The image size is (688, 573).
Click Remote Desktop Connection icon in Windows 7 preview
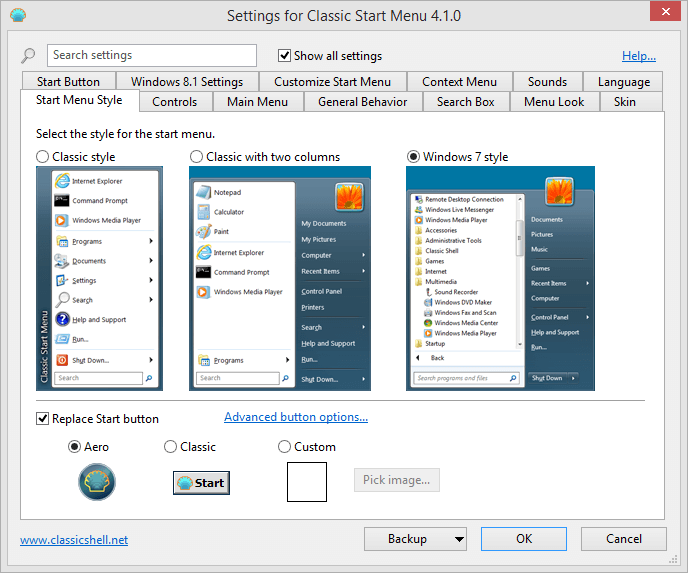pyautogui.click(x=419, y=199)
